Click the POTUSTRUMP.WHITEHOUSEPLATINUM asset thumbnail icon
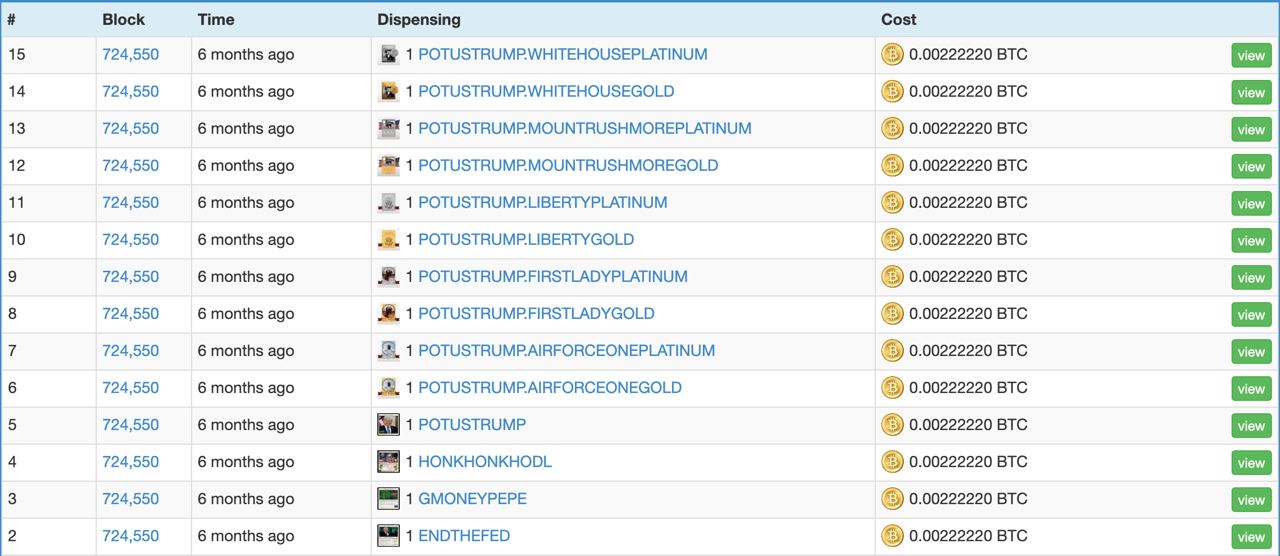1280x556 pixels. point(389,55)
